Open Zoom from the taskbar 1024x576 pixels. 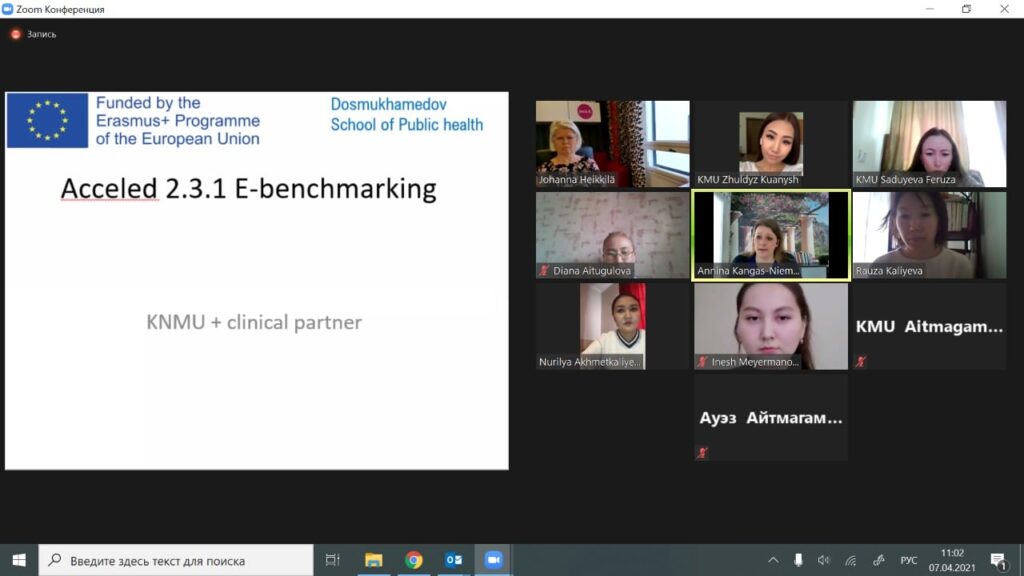click(493, 560)
